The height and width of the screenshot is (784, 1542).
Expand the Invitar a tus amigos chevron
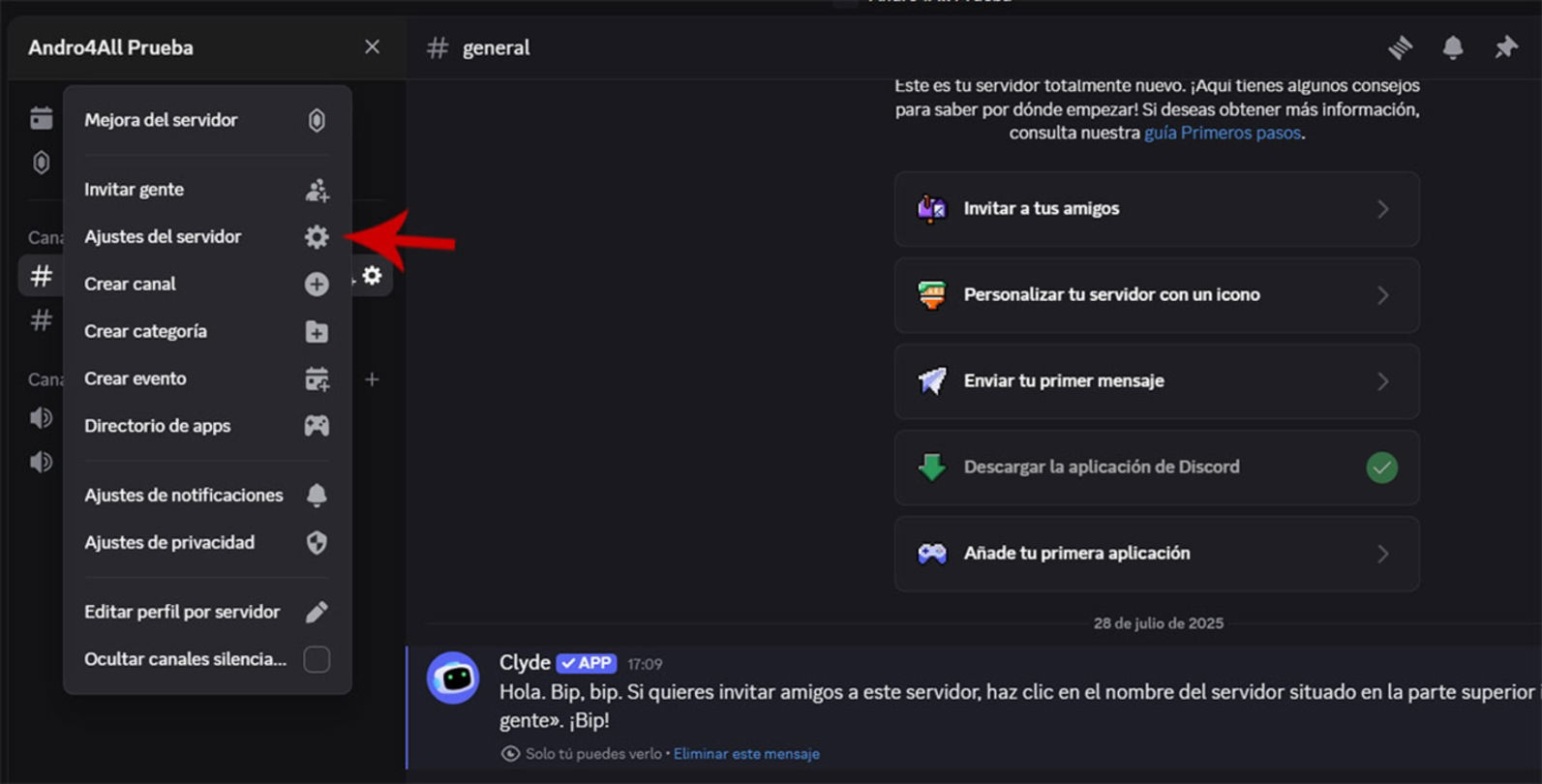pos(1383,209)
